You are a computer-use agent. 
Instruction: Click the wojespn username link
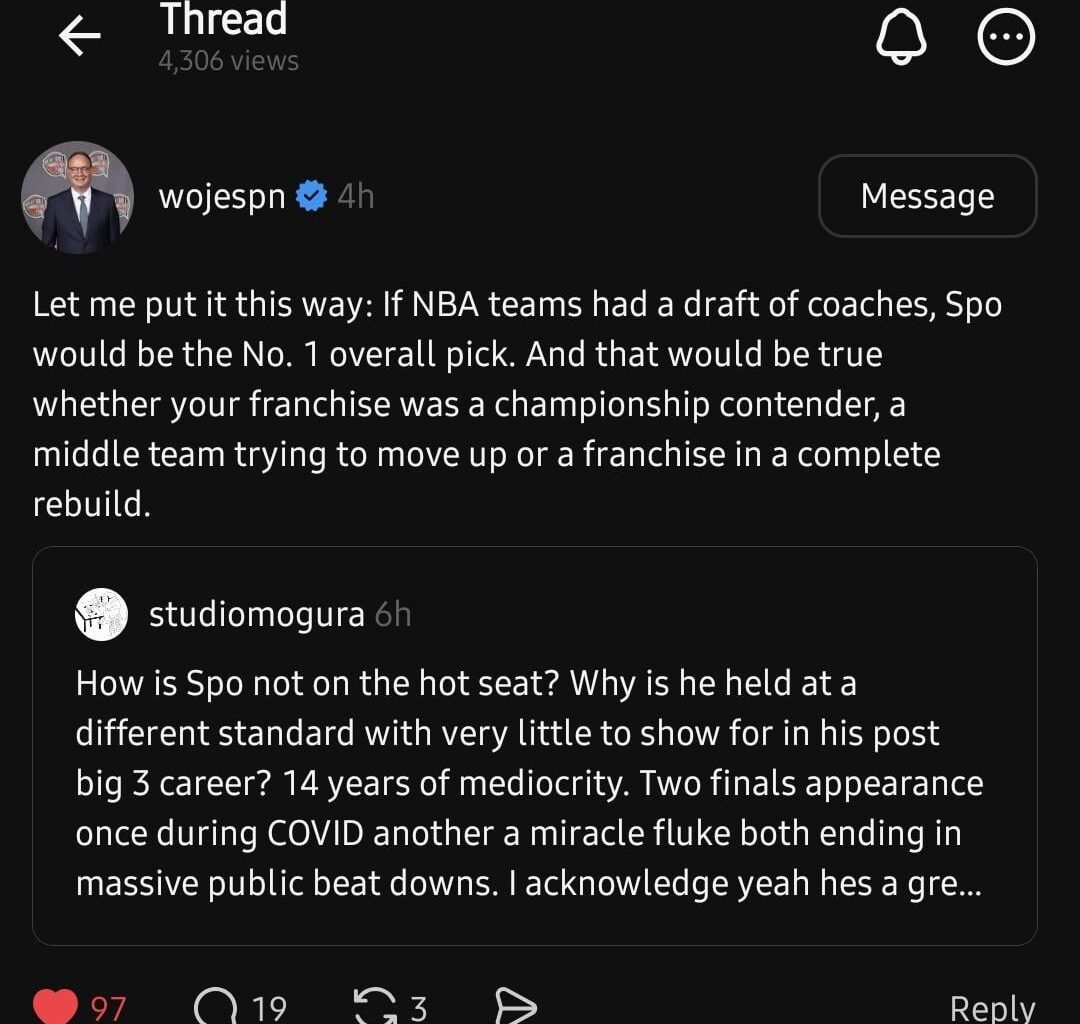click(221, 196)
